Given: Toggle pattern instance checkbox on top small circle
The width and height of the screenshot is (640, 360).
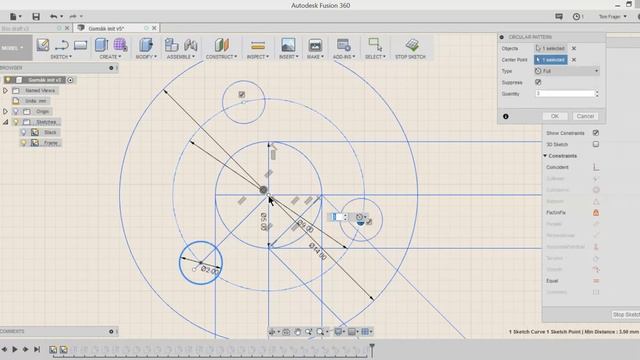Looking at the screenshot, I should (x=242, y=95).
